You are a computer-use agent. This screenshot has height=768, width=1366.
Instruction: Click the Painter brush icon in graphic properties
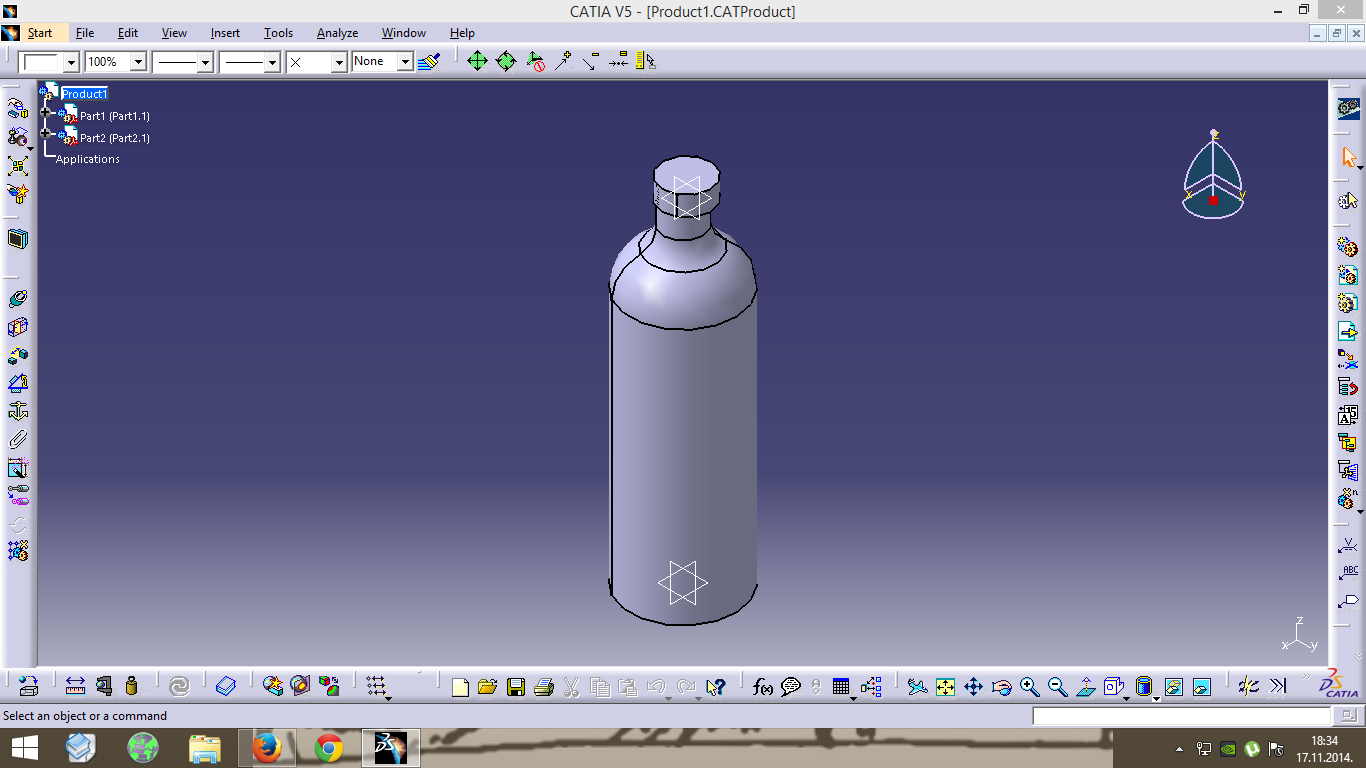[429, 62]
